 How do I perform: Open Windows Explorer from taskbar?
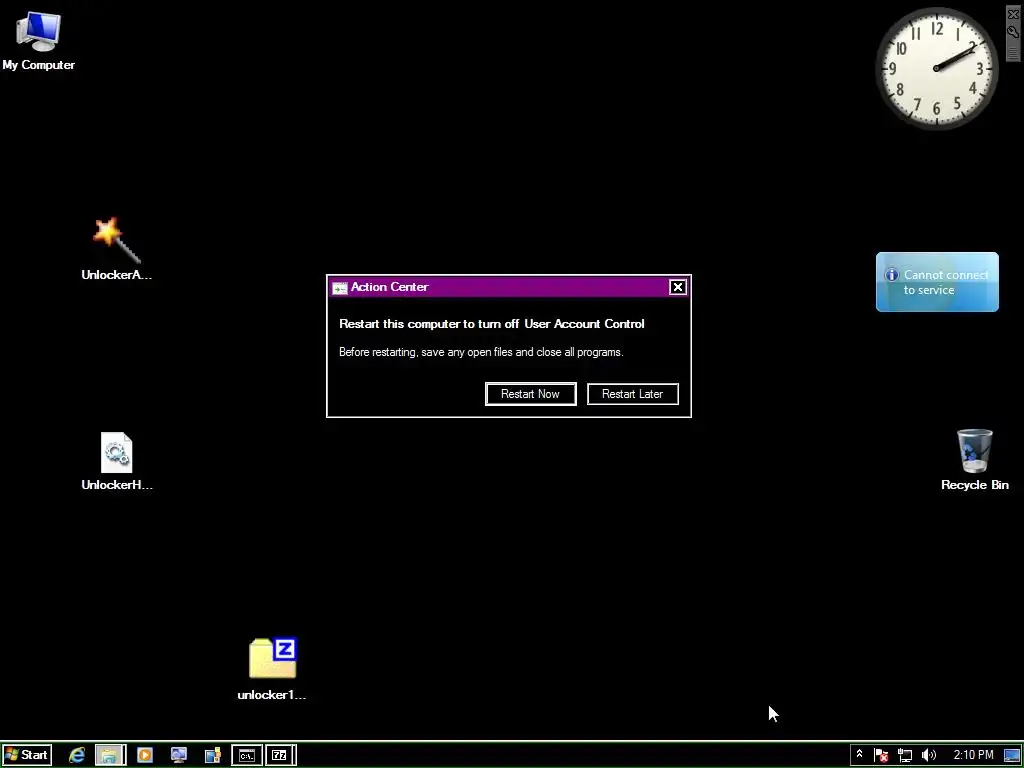[x=110, y=755]
